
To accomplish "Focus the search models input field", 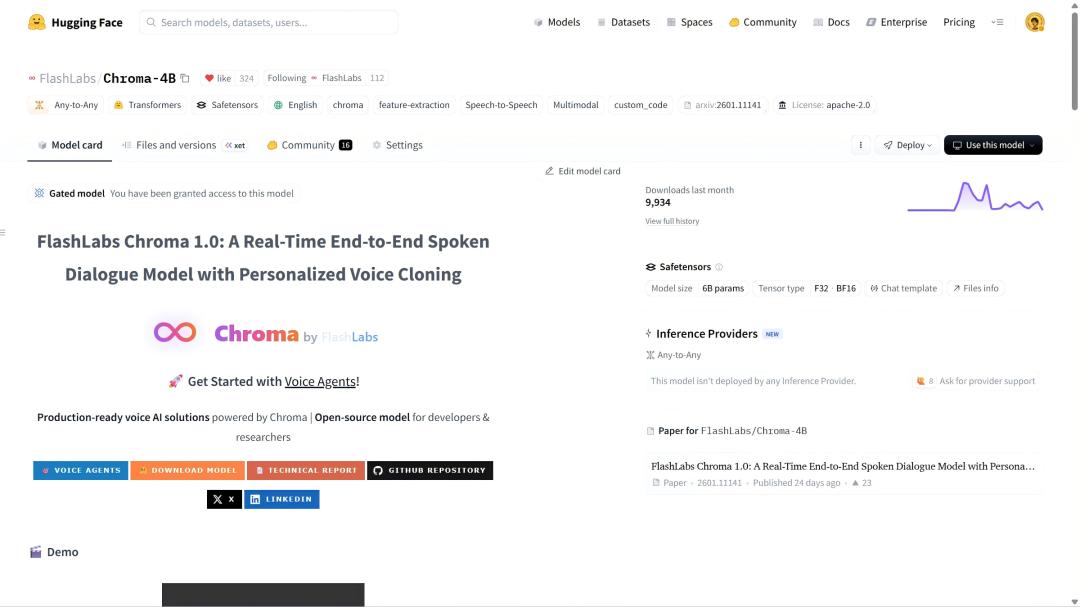I will [x=268, y=22].
